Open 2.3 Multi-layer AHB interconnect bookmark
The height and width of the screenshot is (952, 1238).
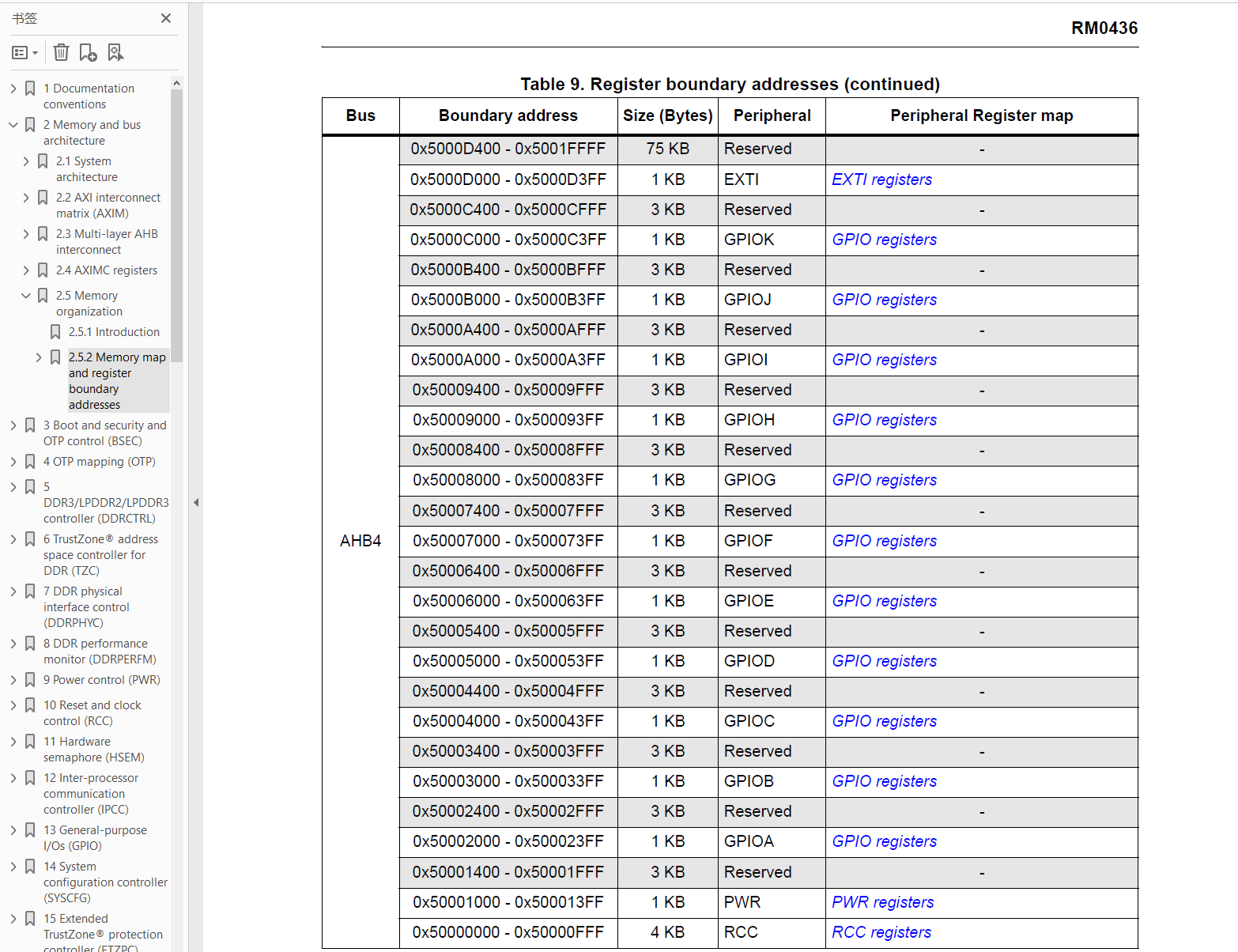point(107,242)
